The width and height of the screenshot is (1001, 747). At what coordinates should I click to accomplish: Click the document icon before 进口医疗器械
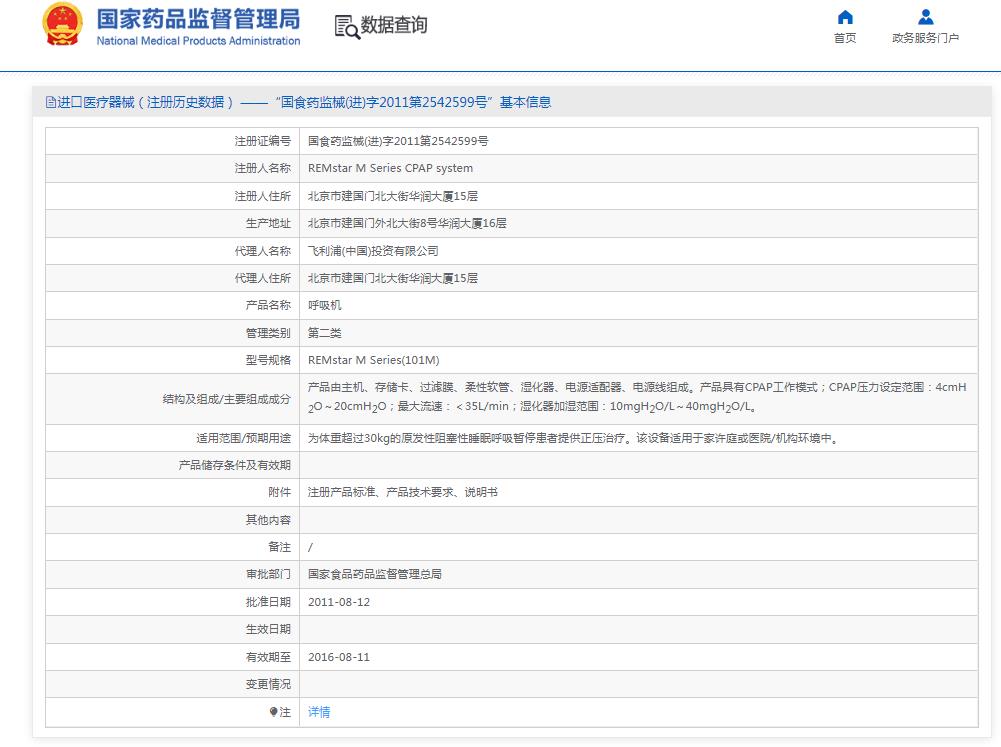click(x=51, y=102)
